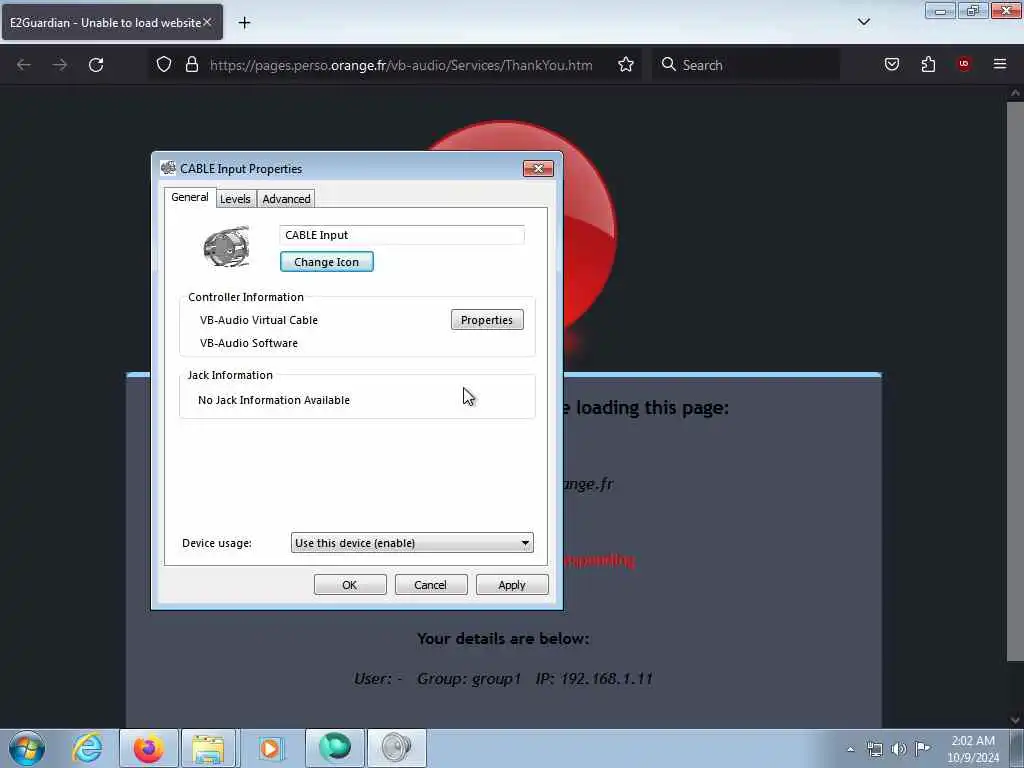Open the Action Center flag icon
This screenshot has height=768, width=1024.
(923, 748)
